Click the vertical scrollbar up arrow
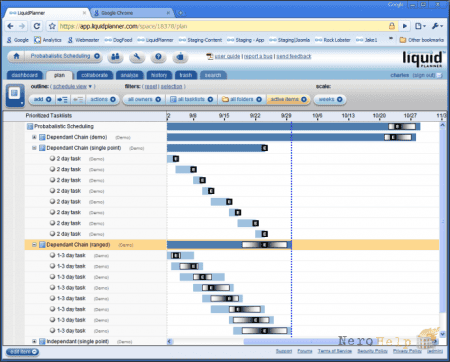 442,125
